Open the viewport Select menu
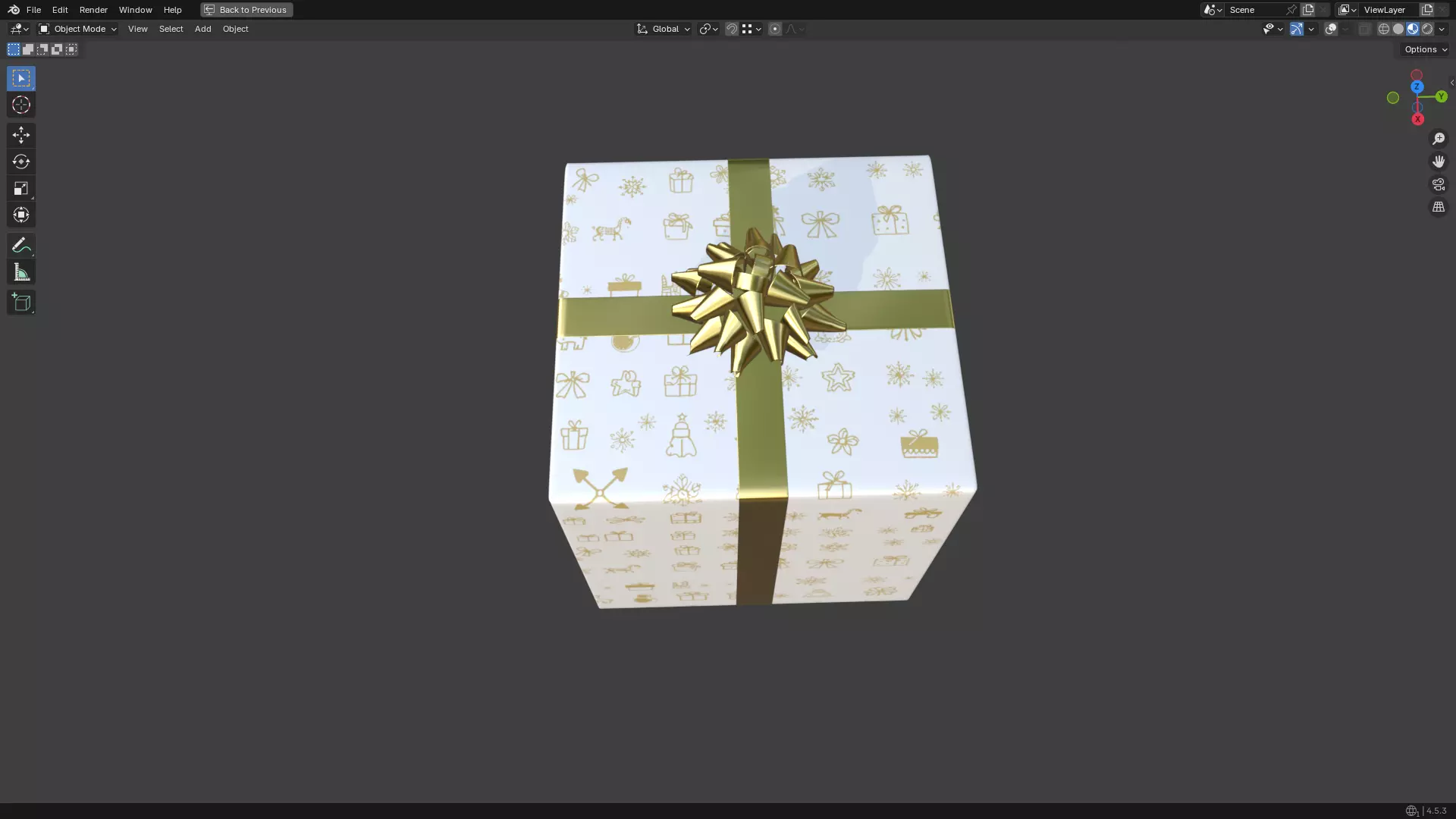 171,29
